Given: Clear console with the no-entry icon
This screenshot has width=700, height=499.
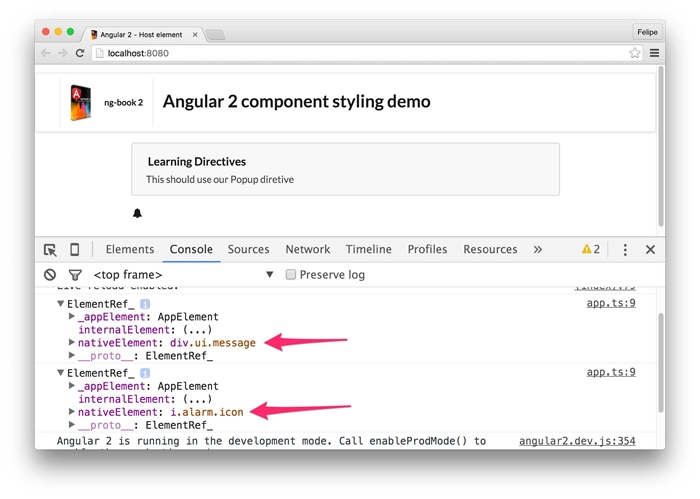Looking at the screenshot, I should point(50,275).
